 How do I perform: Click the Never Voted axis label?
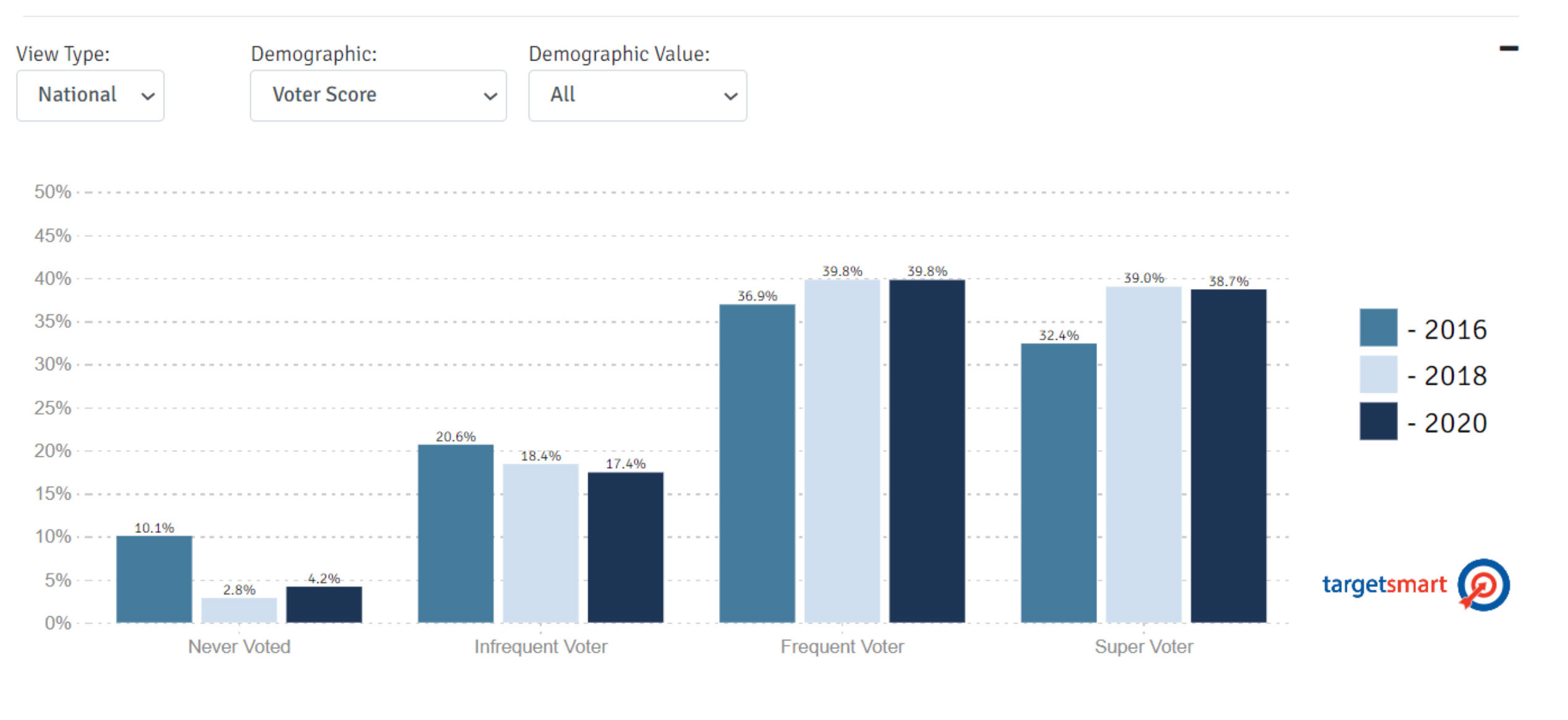coord(239,647)
